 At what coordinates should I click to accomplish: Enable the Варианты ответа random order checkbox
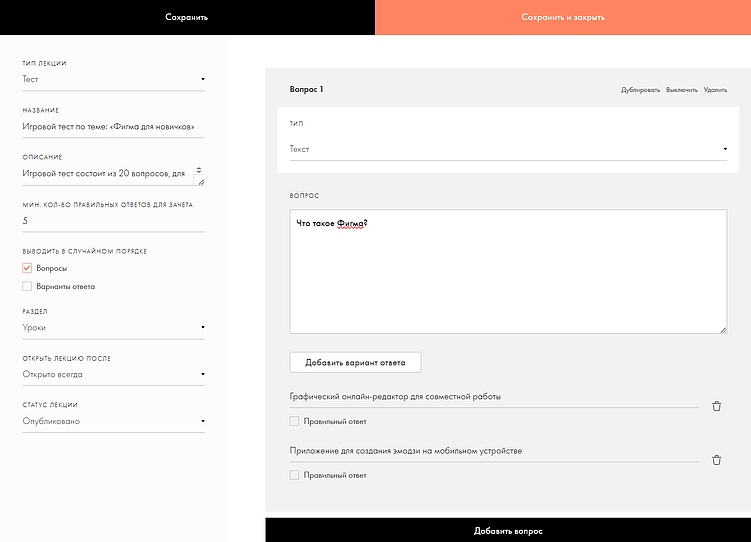pyautogui.click(x=27, y=286)
